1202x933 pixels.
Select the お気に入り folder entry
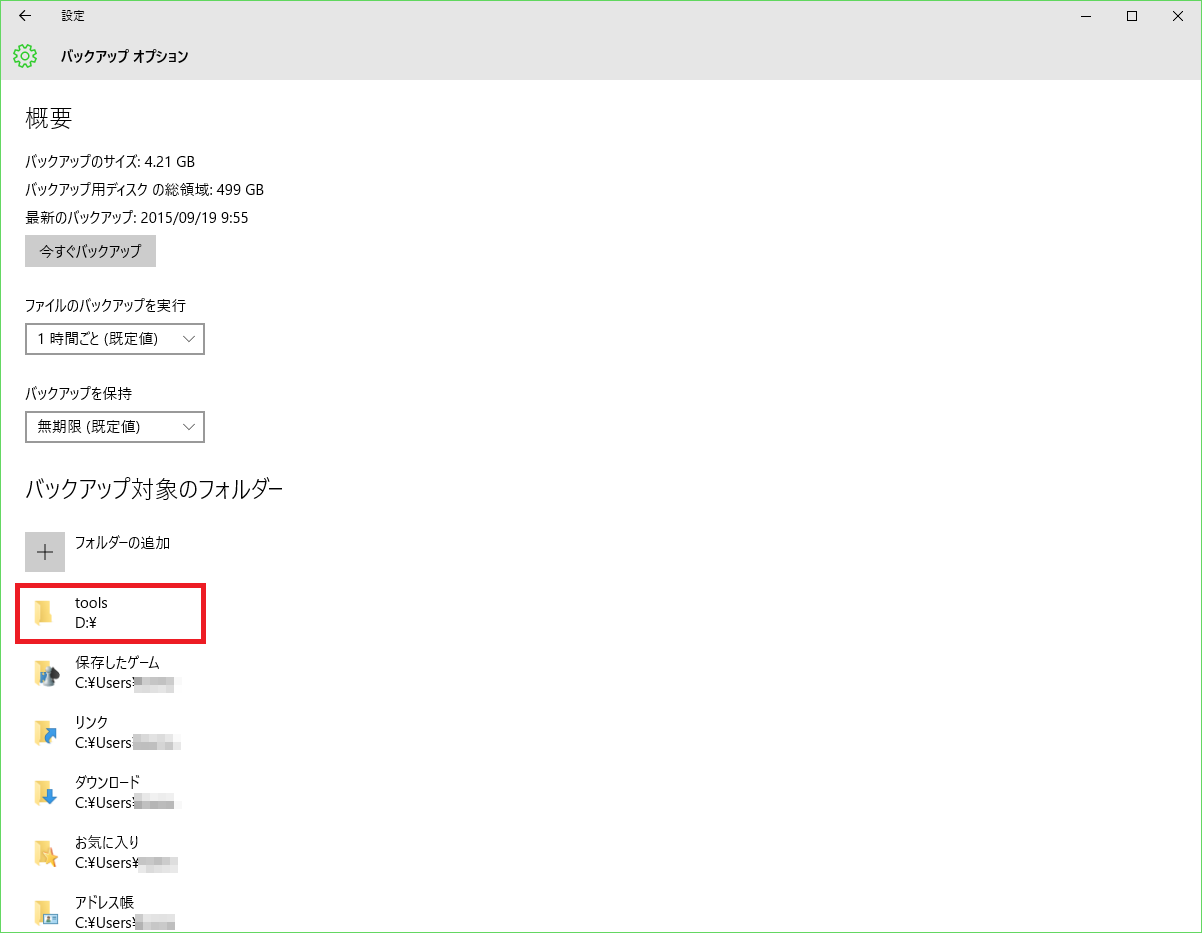coord(110,851)
